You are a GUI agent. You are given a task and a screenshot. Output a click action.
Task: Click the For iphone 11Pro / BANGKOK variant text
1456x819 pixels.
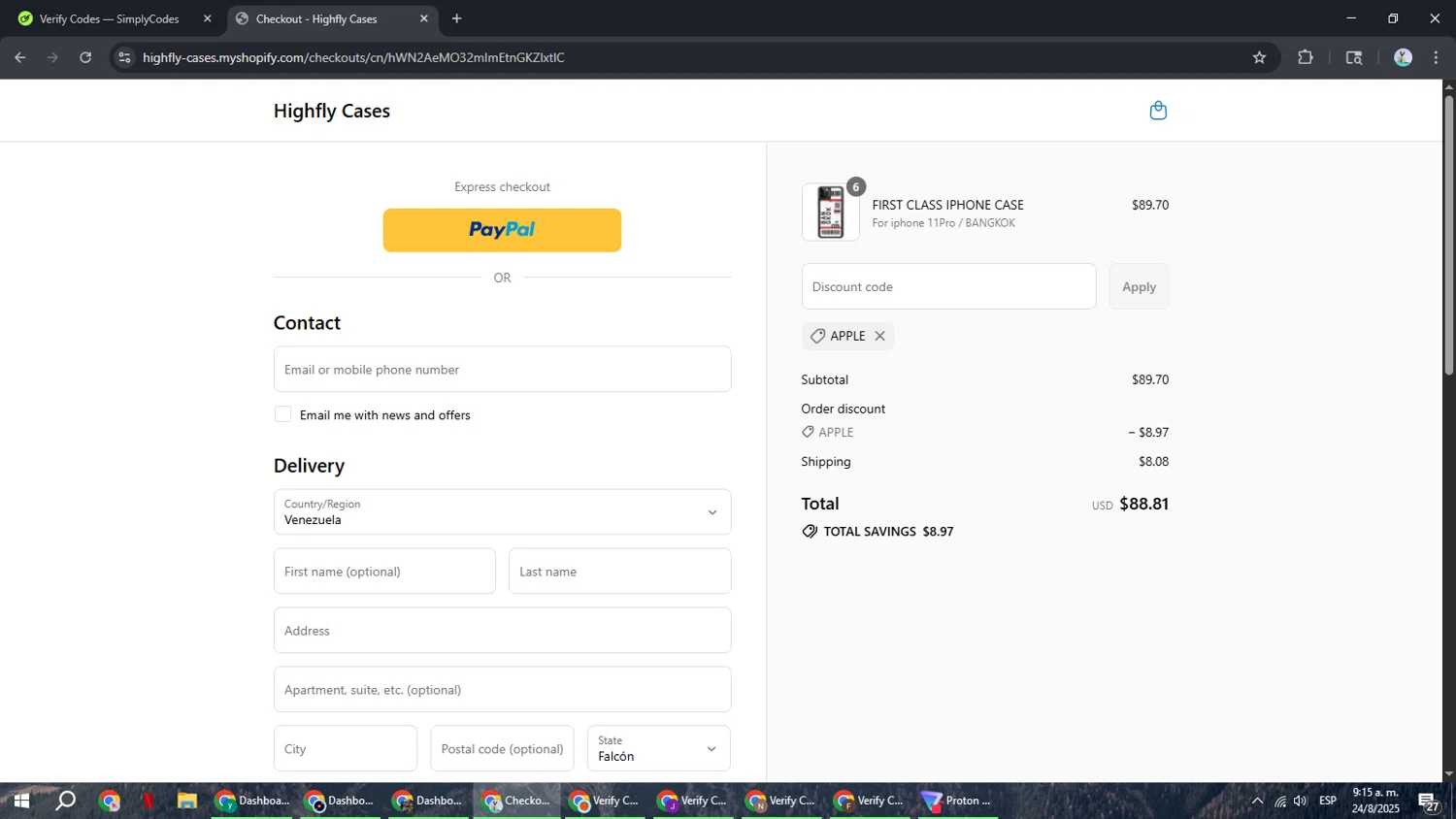[943, 223]
